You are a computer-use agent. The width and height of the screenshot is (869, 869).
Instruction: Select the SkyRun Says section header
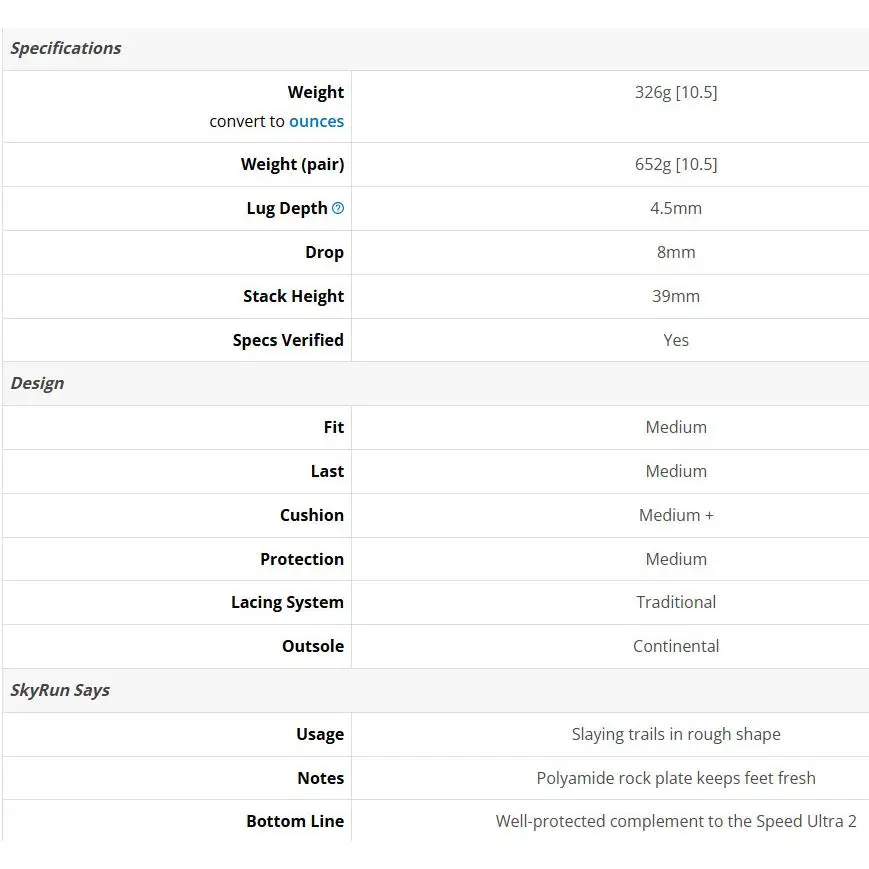[x=60, y=691]
